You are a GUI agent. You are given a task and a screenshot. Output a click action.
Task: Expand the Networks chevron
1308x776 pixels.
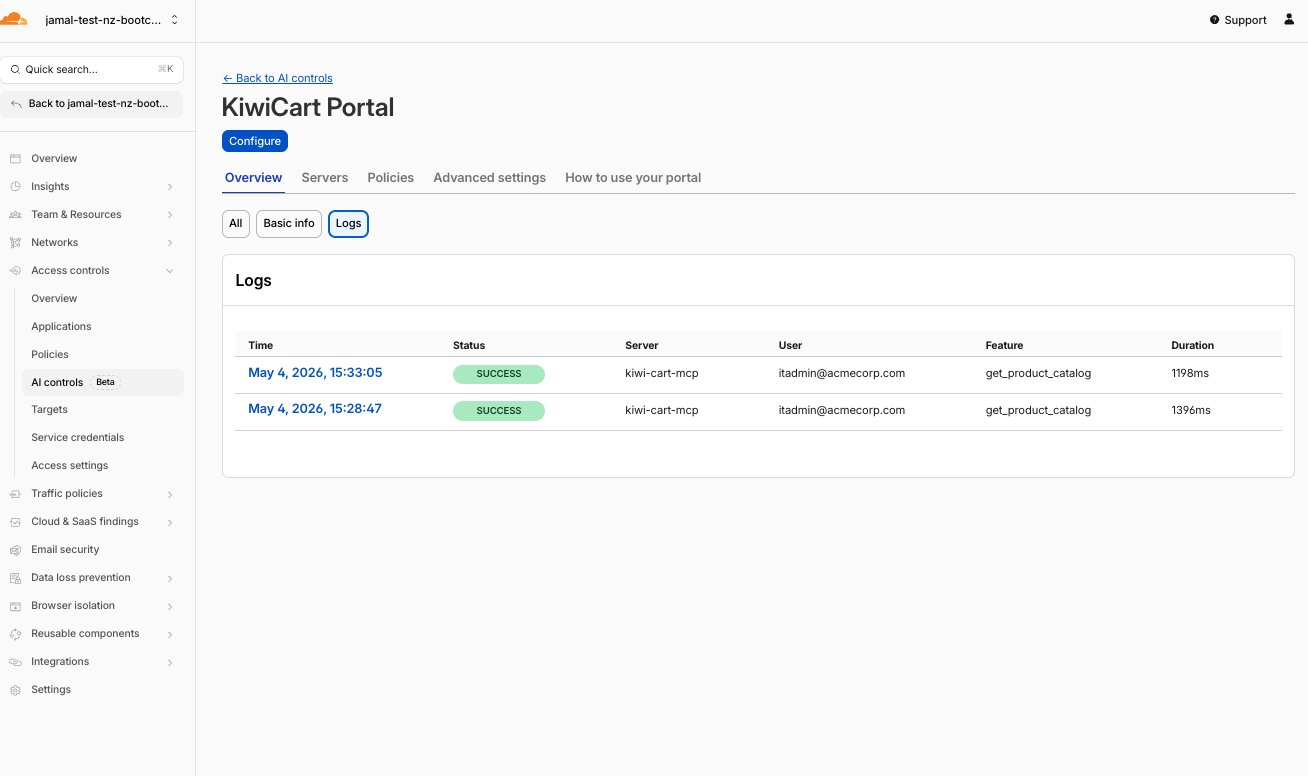point(170,243)
